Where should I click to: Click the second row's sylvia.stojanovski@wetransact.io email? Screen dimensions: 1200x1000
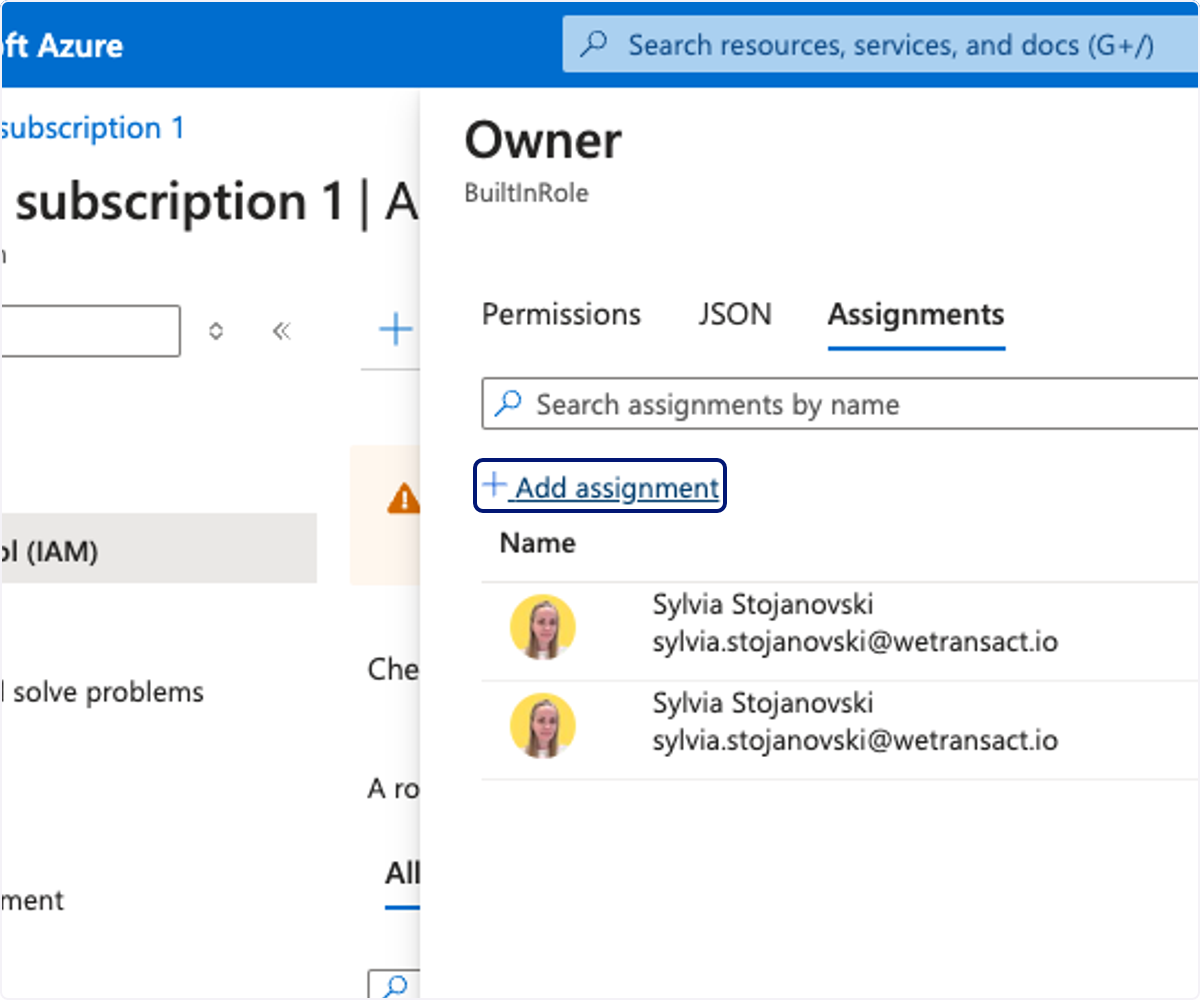pos(855,741)
